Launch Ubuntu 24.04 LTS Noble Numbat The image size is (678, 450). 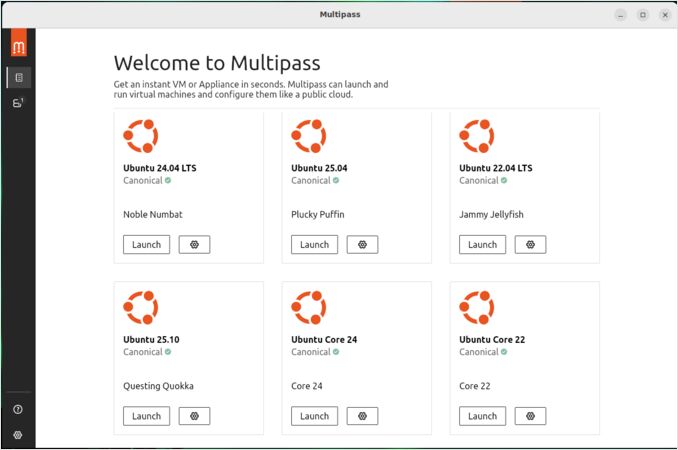click(146, 244)
